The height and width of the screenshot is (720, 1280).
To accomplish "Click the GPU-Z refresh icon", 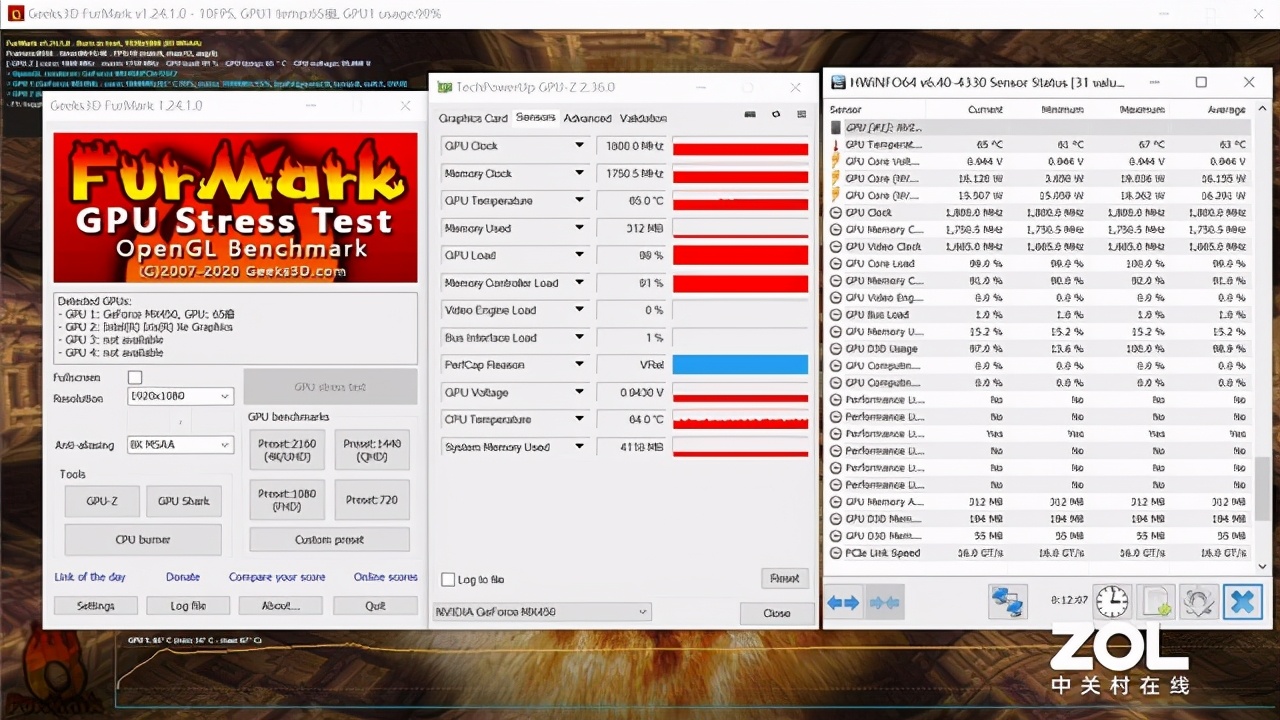I will tap(775, 114).
